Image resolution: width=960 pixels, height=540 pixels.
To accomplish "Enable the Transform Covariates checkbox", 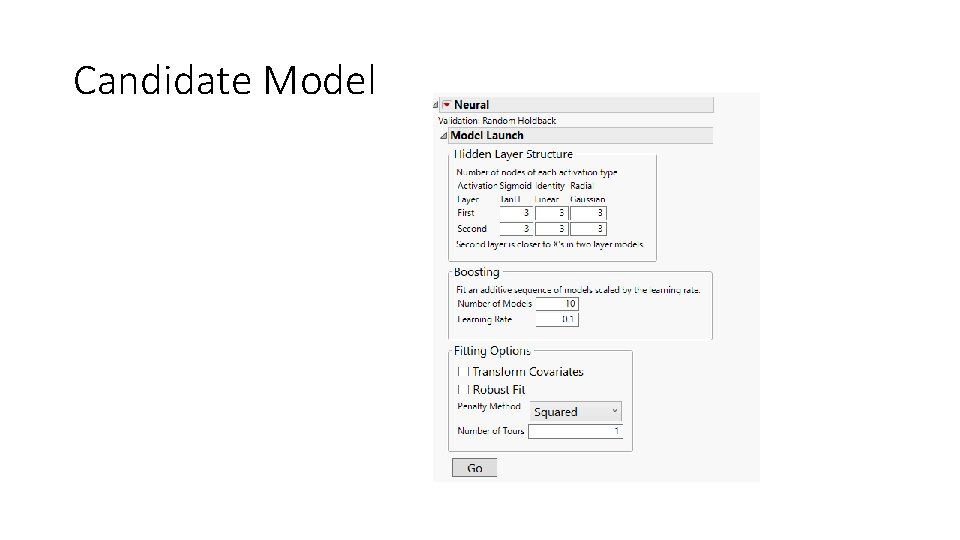I will 462,372.
